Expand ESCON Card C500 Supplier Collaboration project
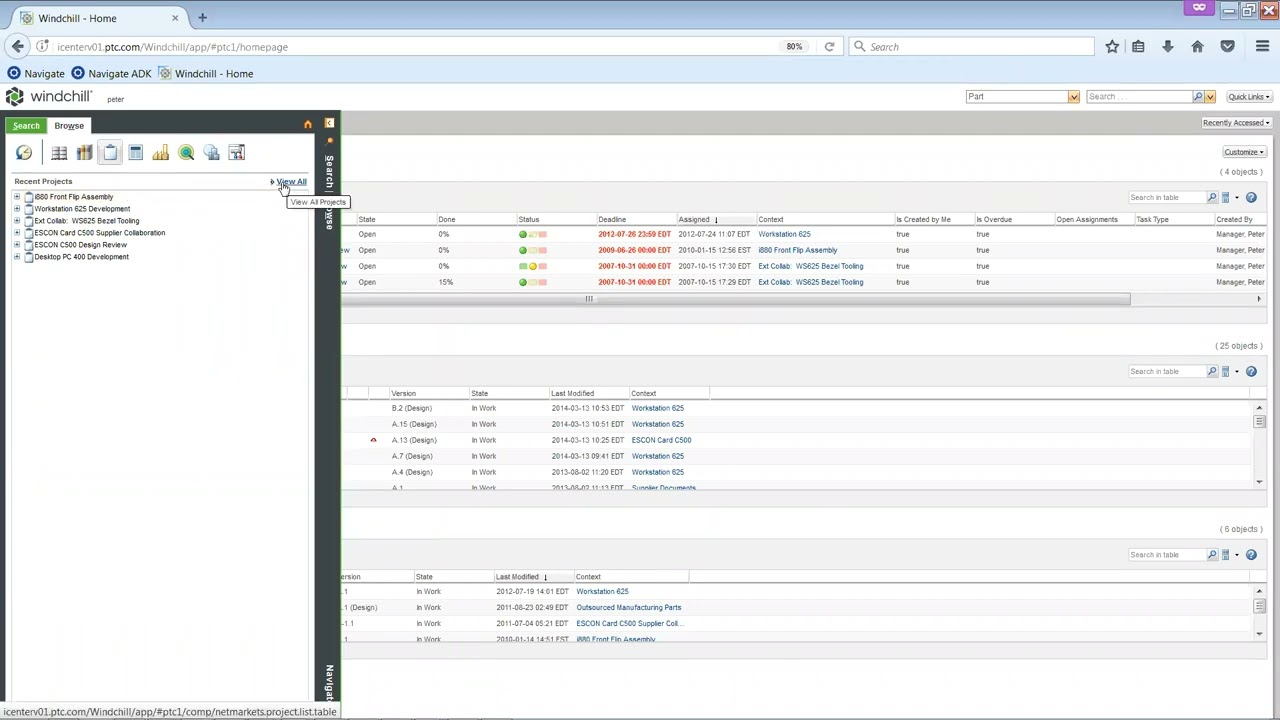 click(17, 233)
